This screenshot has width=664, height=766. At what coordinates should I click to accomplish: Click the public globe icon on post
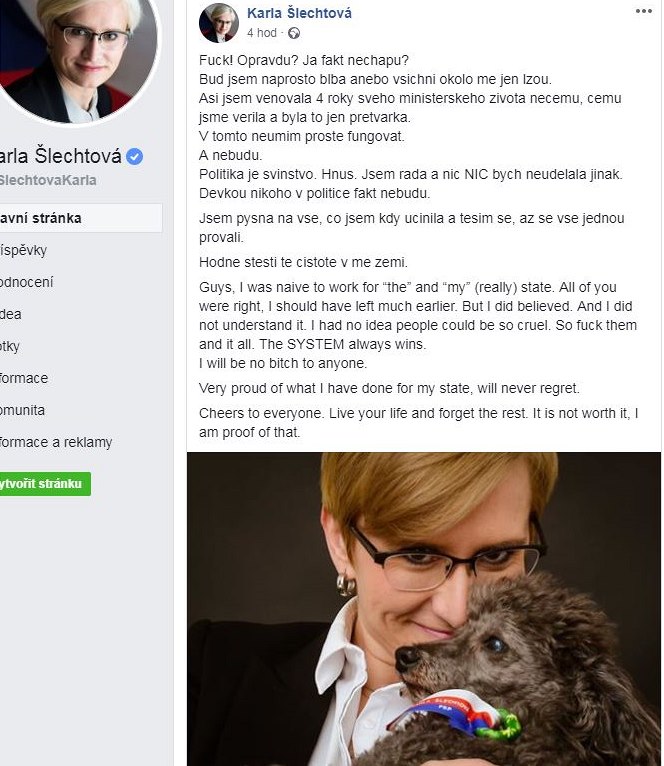pyautogui.click(x=293, y=33)
